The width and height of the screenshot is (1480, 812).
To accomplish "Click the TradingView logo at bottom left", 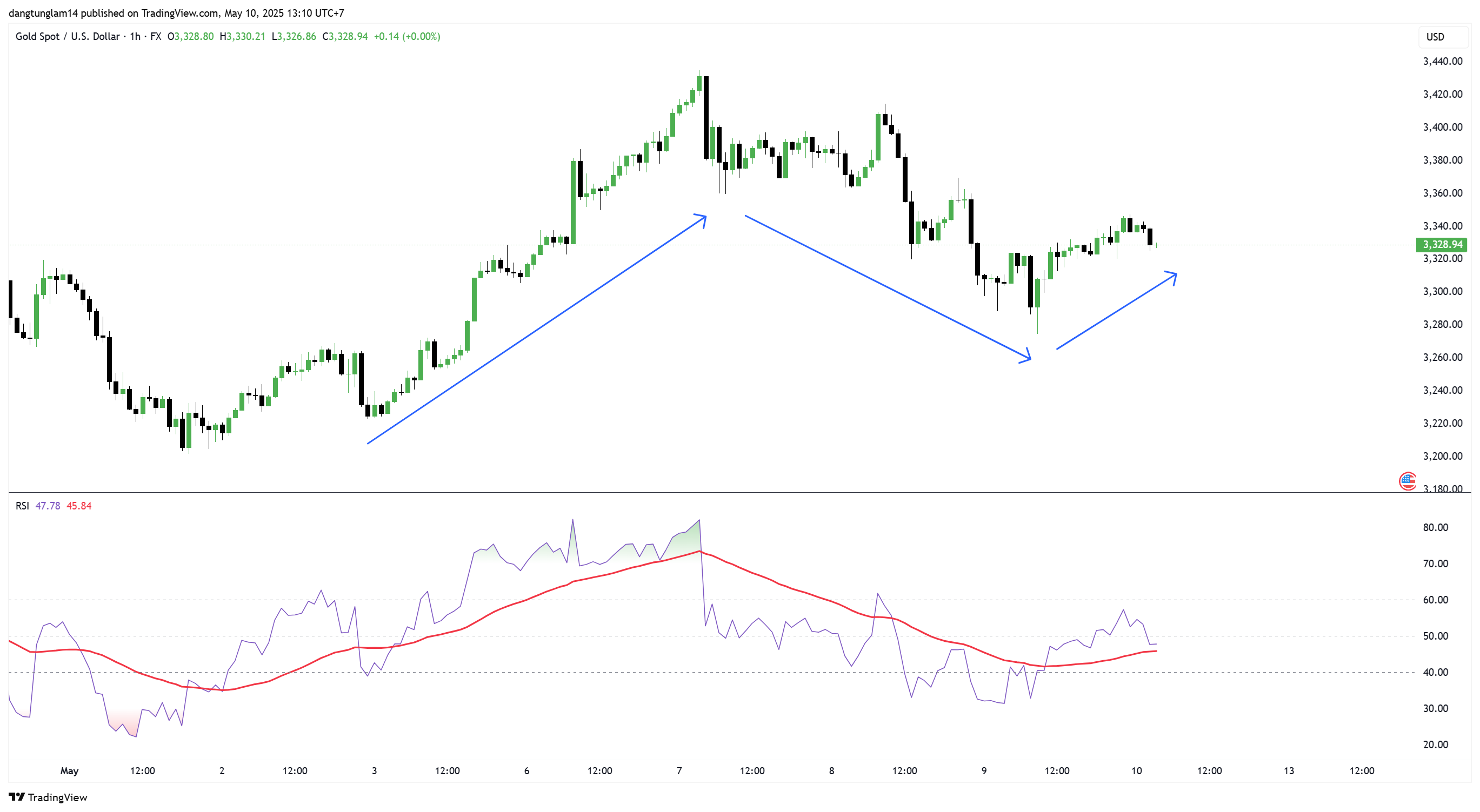I will [48, 797].
